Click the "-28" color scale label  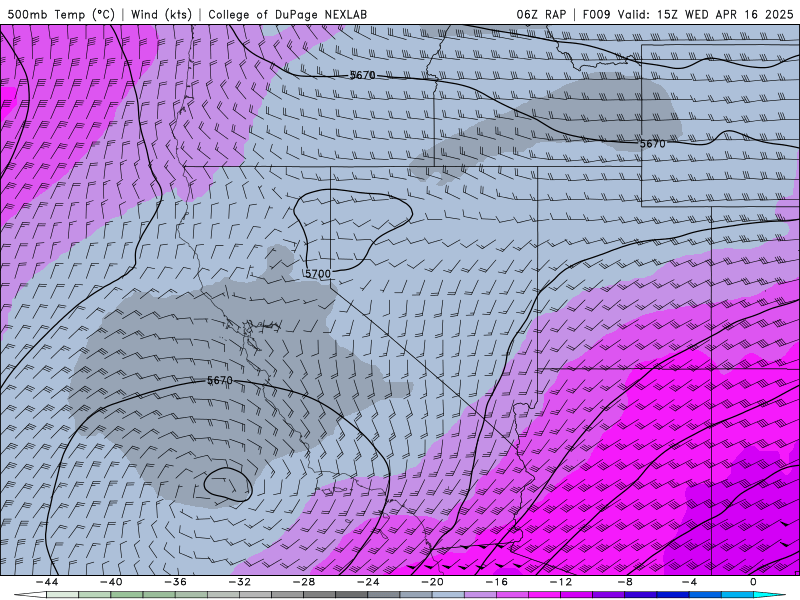(304, 582)
